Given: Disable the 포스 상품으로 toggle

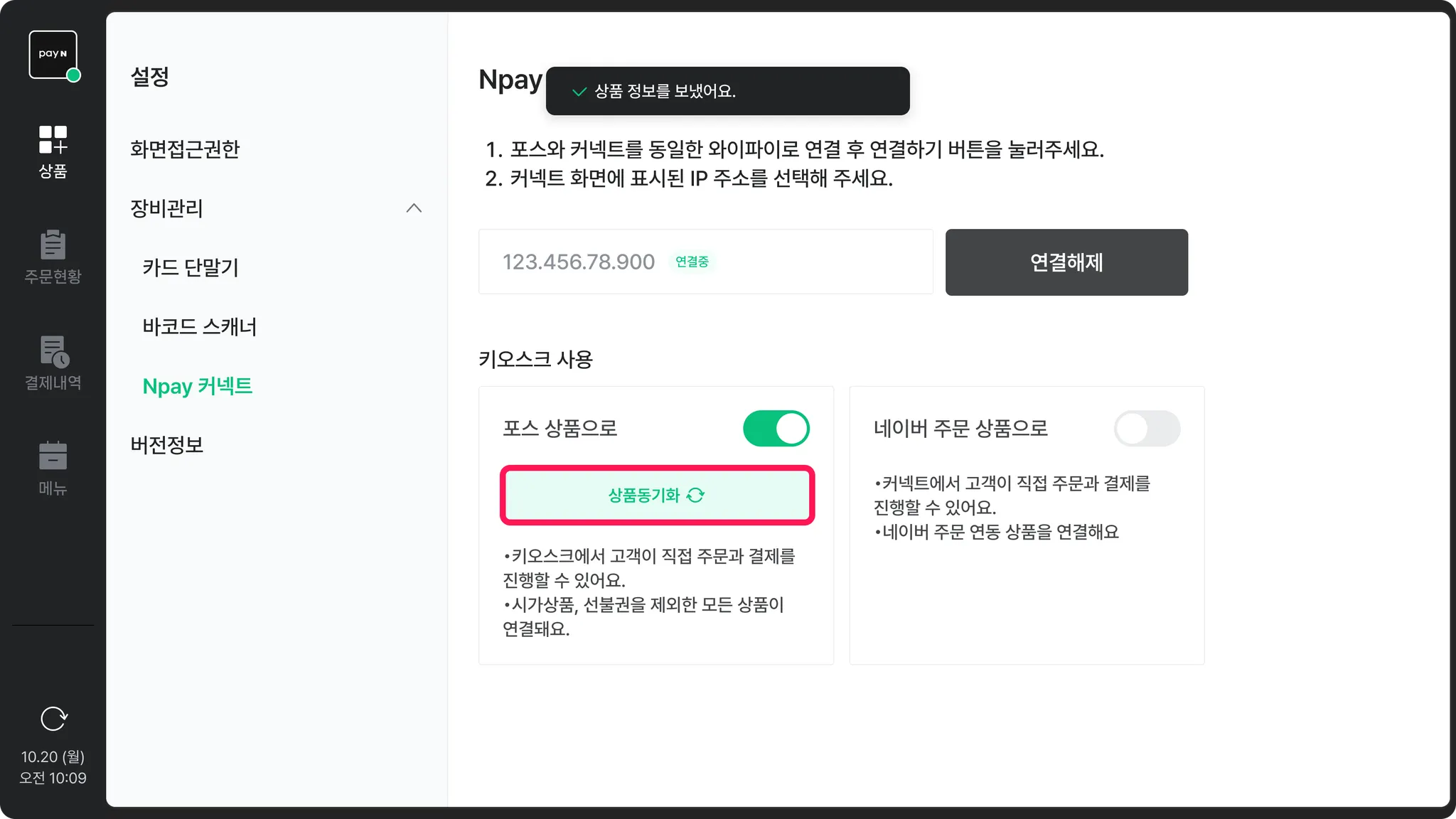Looking at the screenshot, I should pyautogui.click(x=776, y=429).
